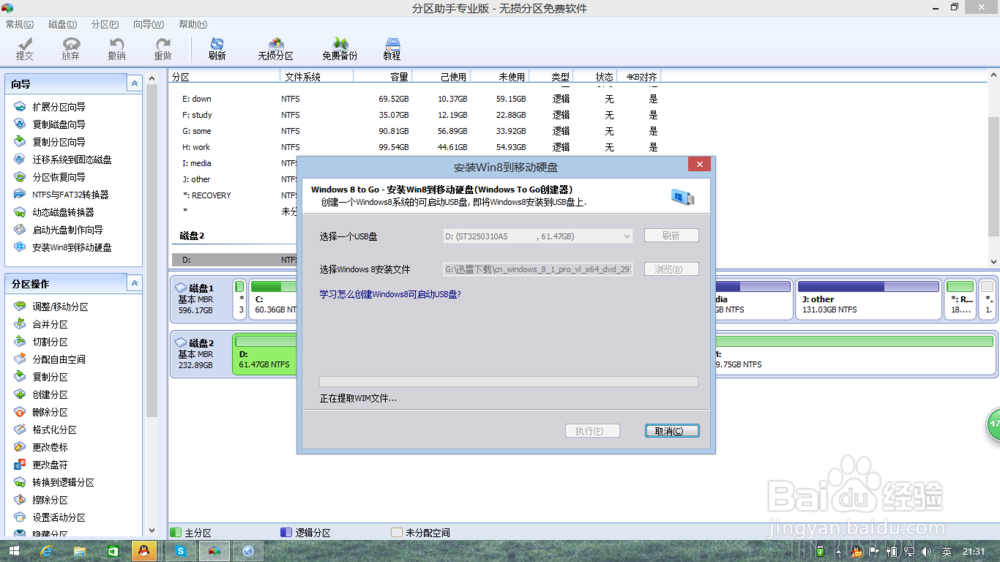Image resolution: width=1000 pixels, height=562 pixels.
Task: Click the 文件系统 column header
Action: pyautogui.click(x=316, y=77)
